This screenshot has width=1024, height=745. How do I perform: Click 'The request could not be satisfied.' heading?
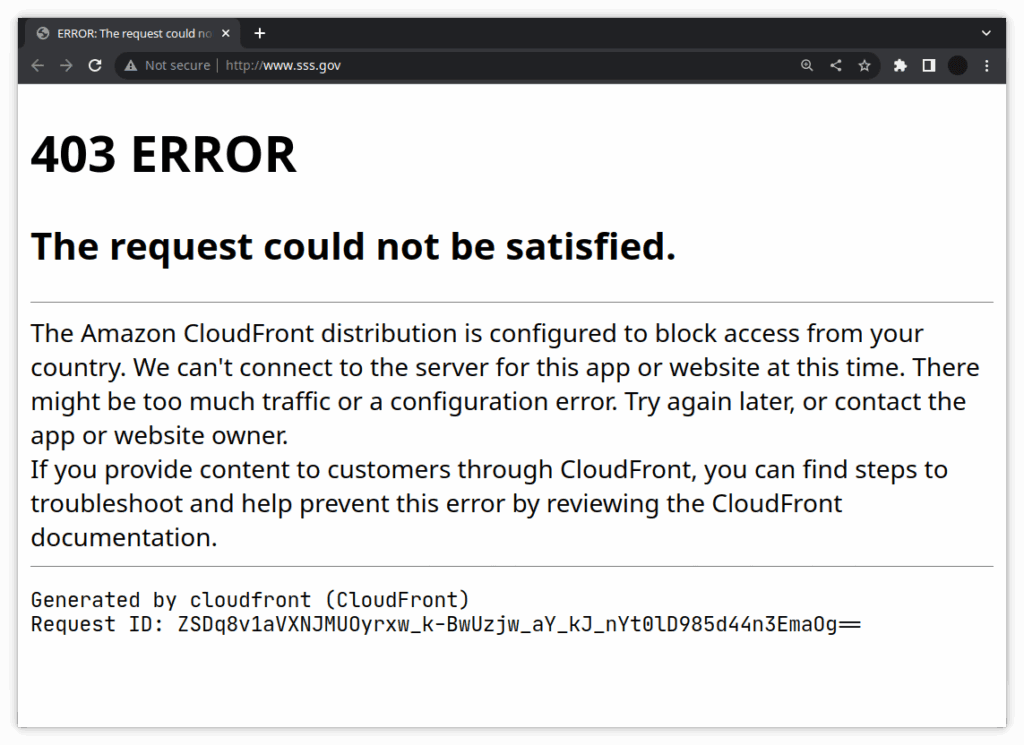pyautogui.click(x=353, y=246)
